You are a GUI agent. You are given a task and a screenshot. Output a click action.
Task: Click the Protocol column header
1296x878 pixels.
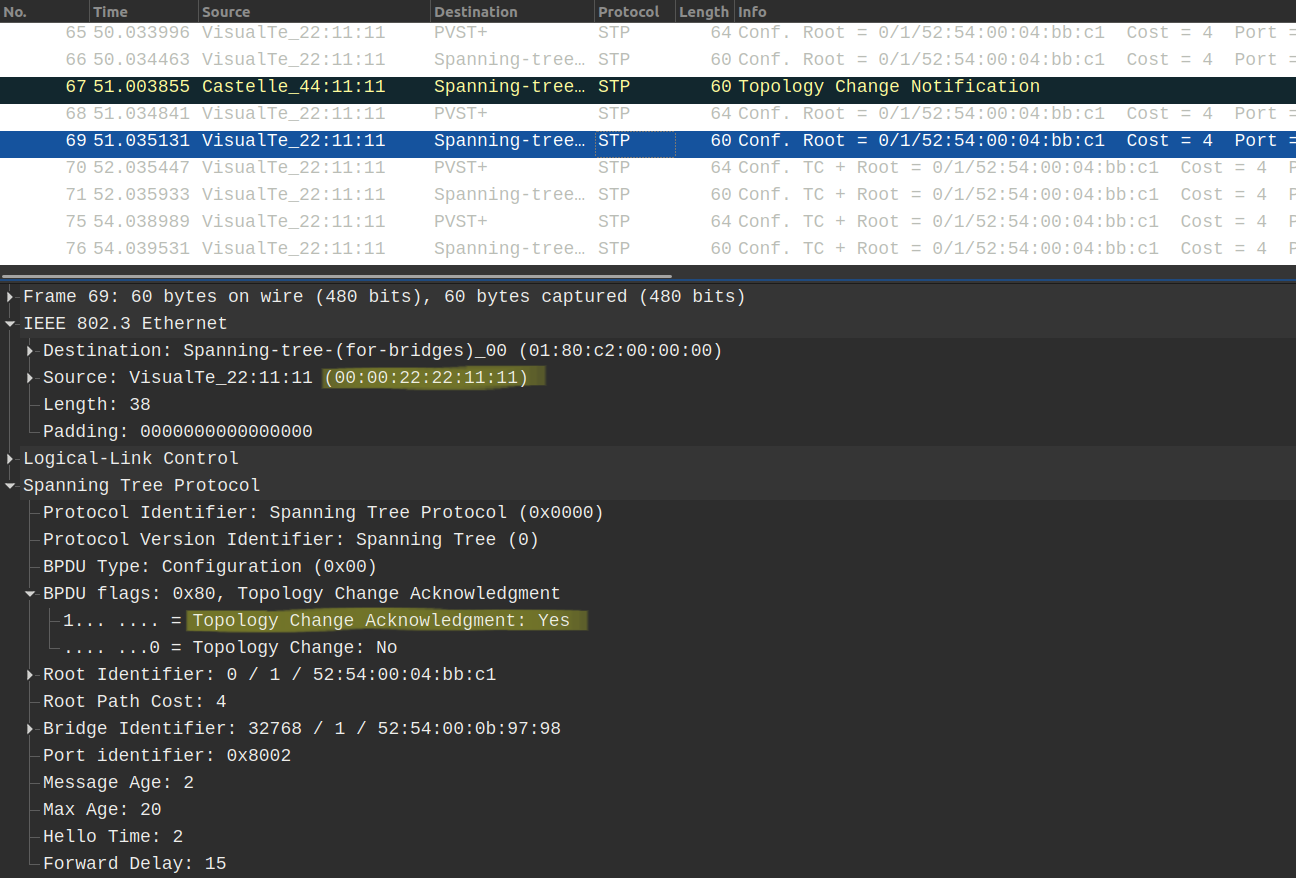tap(628, 12)
